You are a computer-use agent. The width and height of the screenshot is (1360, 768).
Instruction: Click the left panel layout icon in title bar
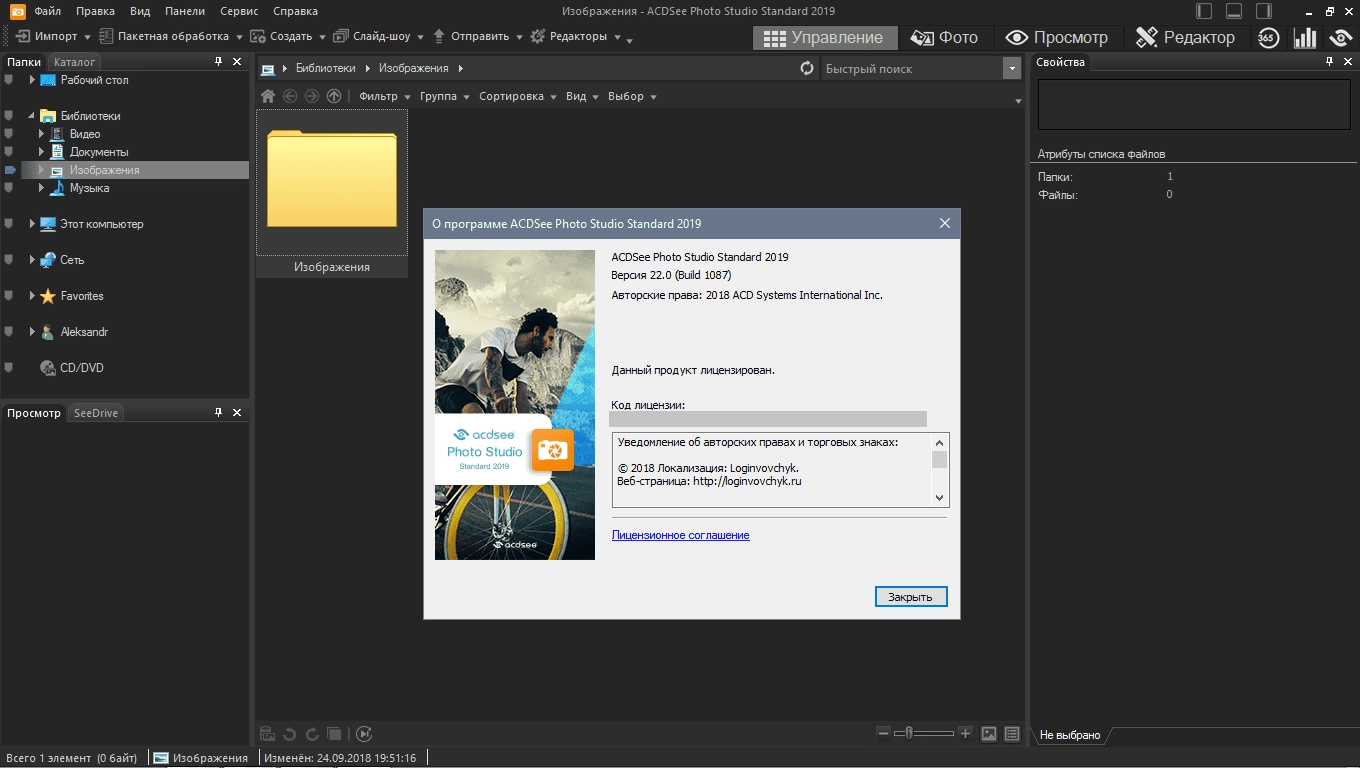point(1205,11)
